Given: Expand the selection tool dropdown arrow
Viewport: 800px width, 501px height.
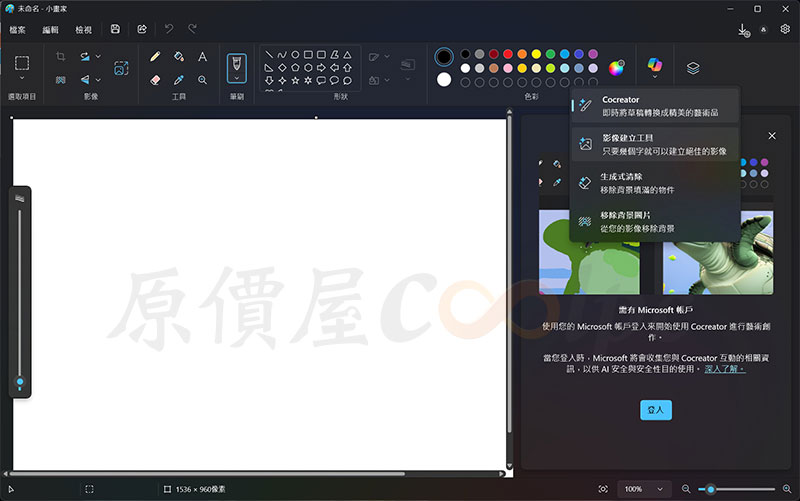Looking at the screenshot, I should (22, 78).
